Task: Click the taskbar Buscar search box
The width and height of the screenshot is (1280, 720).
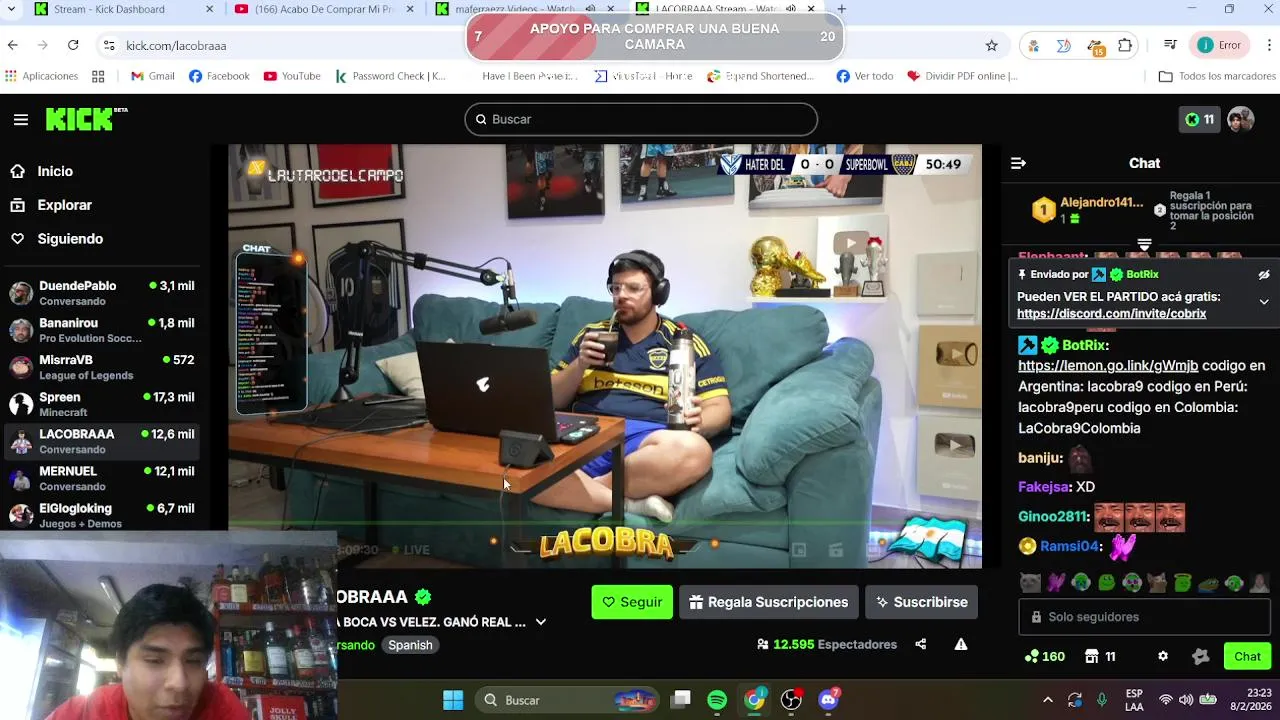Action: click(x=567, y=700)
